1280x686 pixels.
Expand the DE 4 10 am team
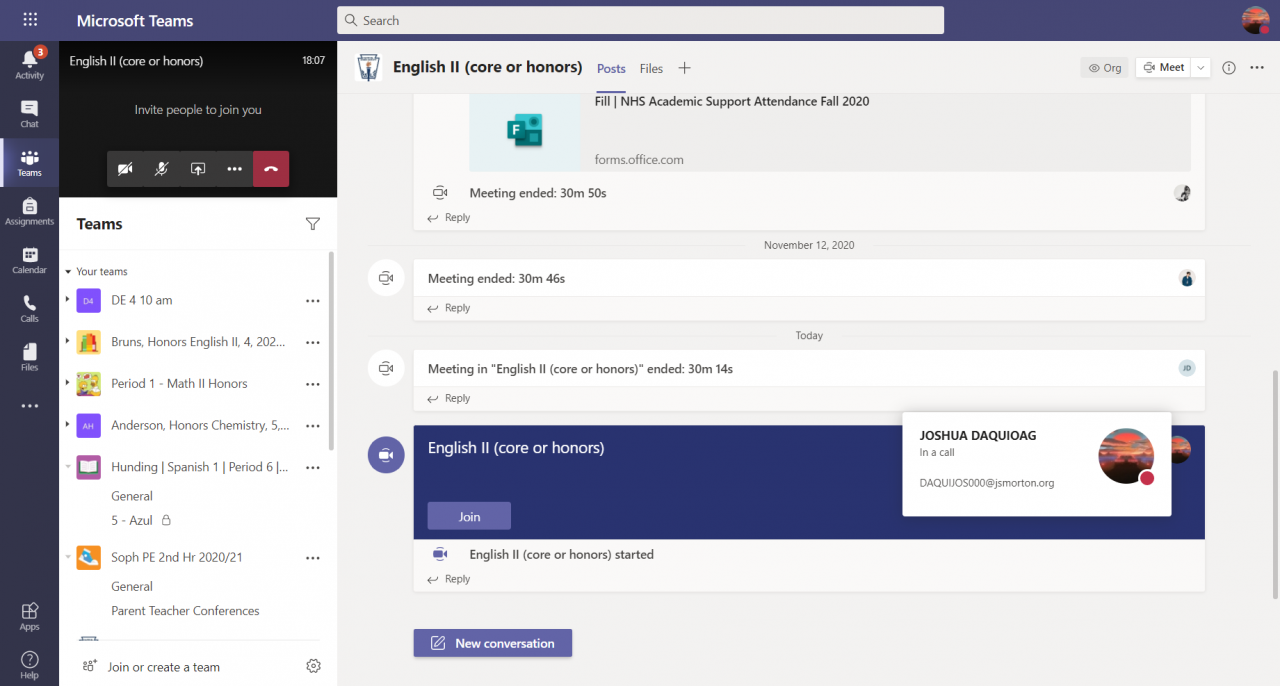tap(68, 300)
